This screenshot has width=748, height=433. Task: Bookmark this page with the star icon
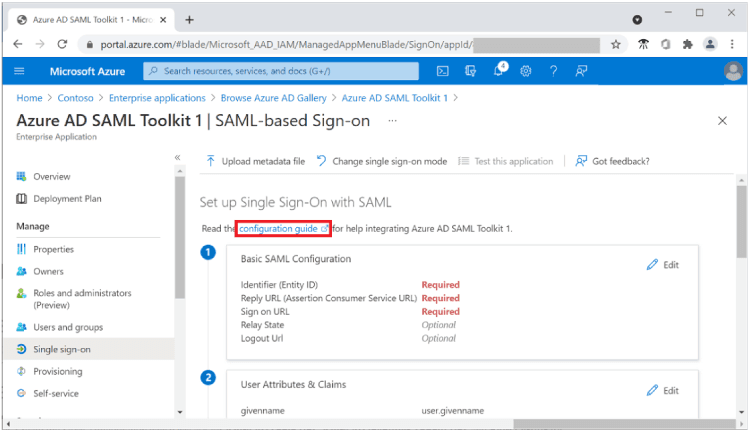click(x=616, y=44)
